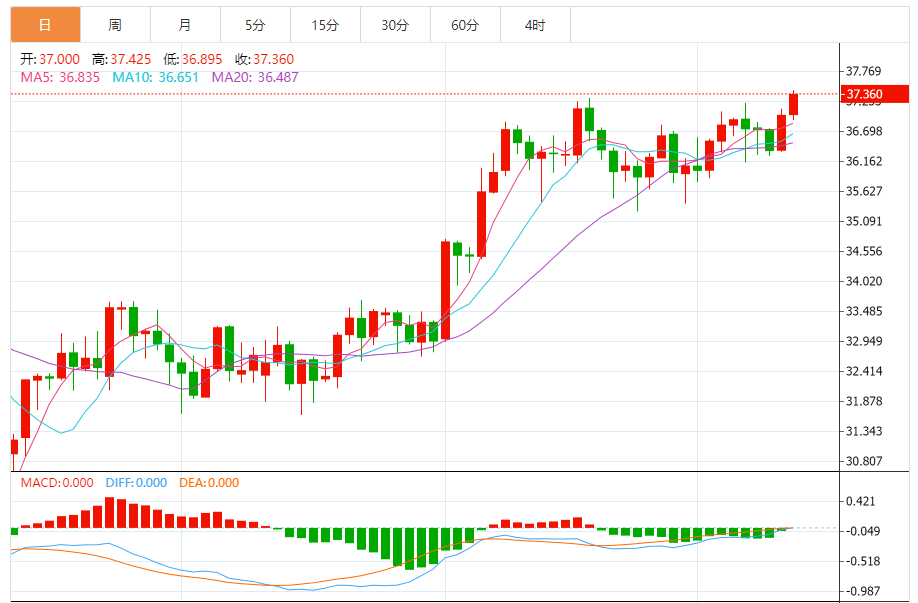This screenshot has width=918, height=603.
Task: Open the 4时 timeframe tab
Action: coord(535,25)
